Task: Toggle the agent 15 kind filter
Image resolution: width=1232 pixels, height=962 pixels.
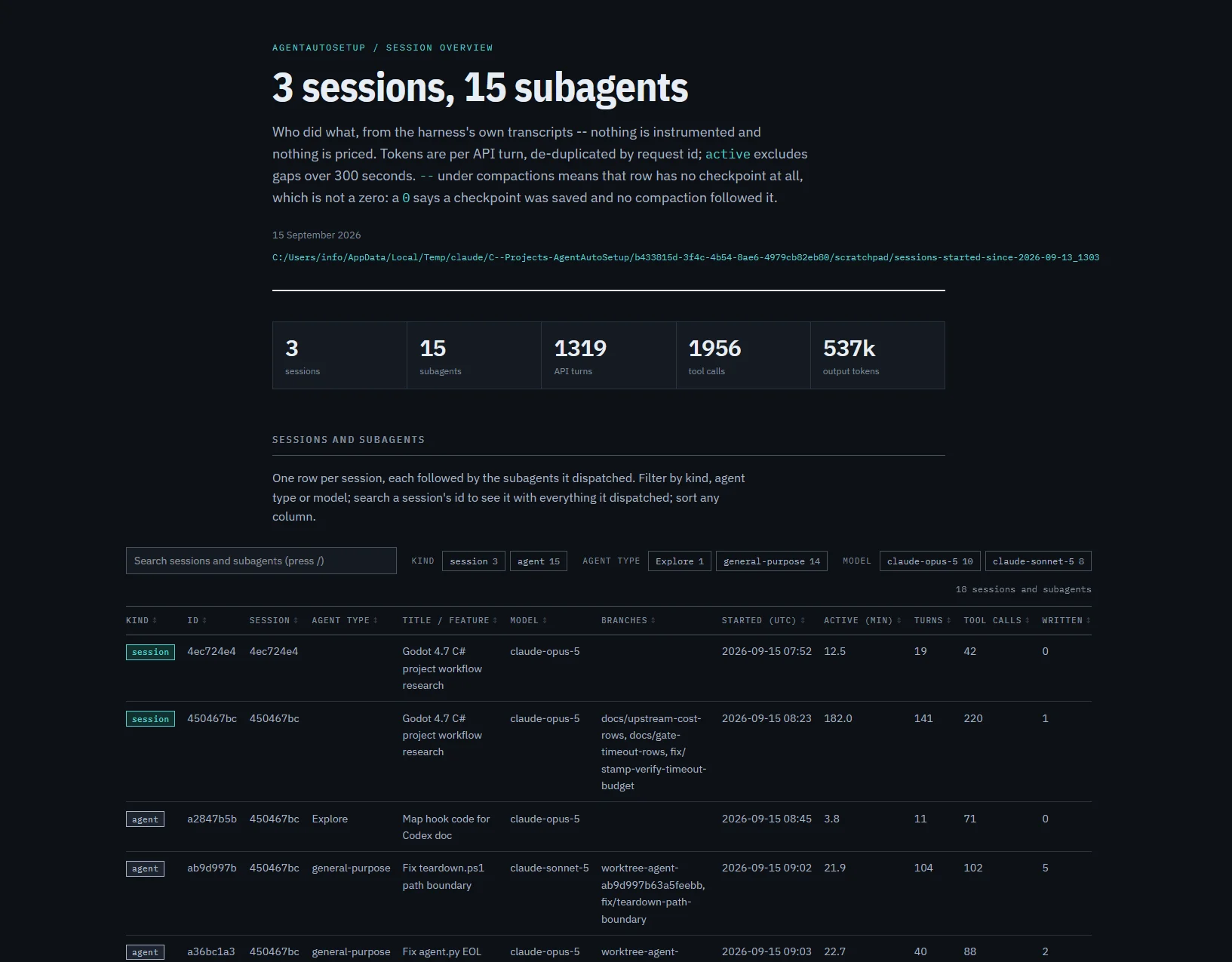Action: [539, 561]
